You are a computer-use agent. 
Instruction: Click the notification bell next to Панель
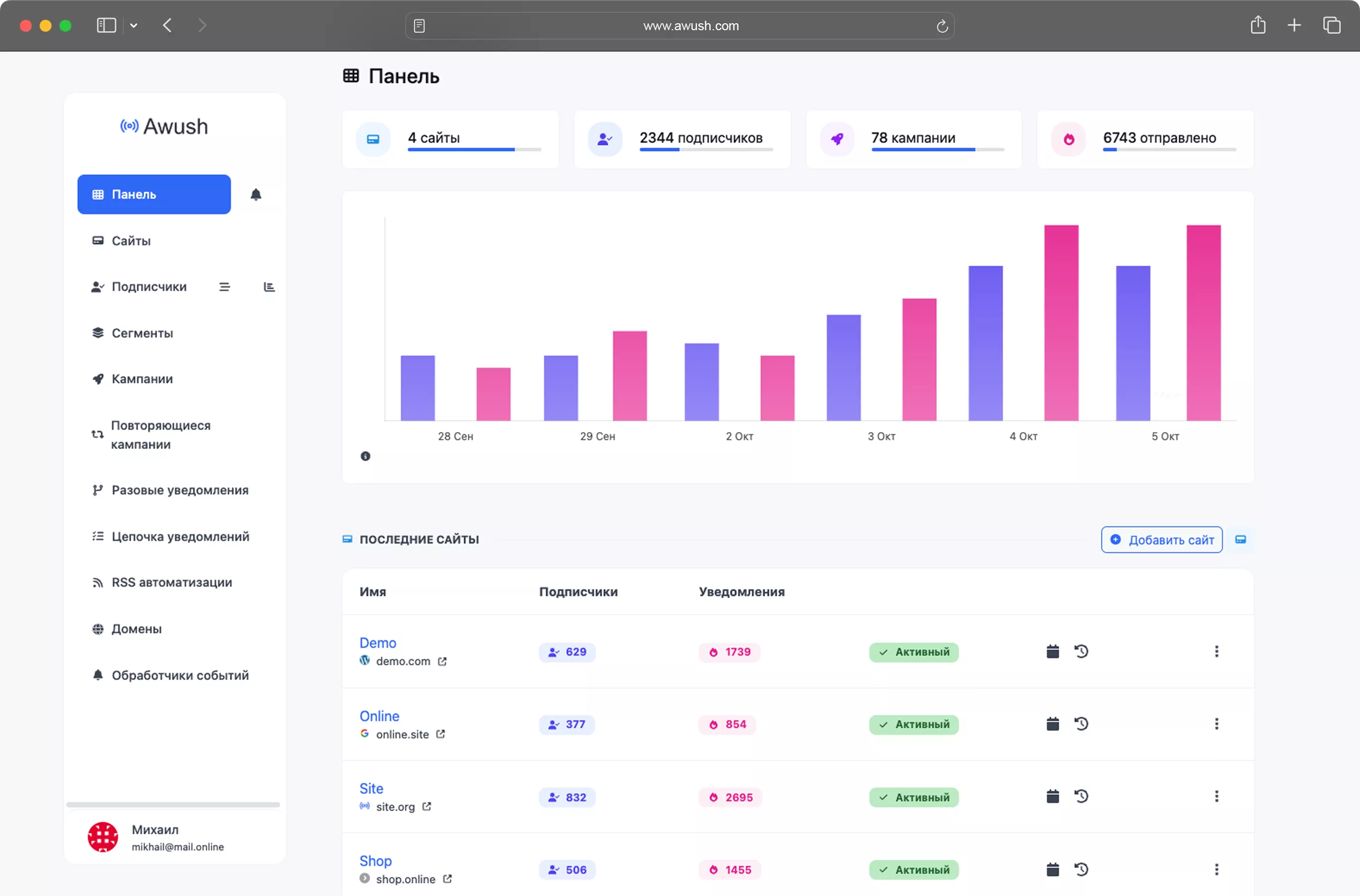coord(256,194)
